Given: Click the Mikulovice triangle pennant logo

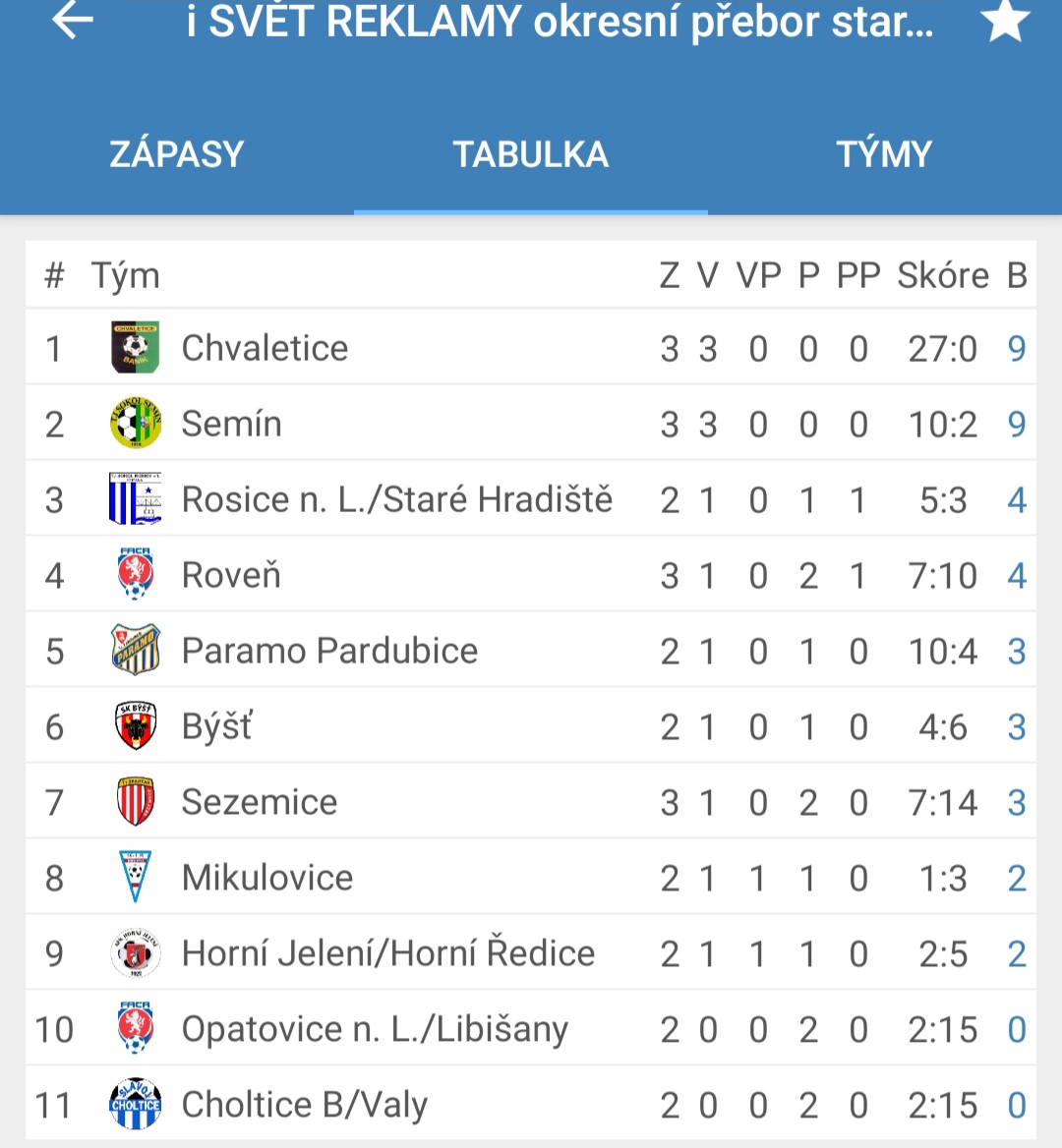Looking at the screenshot, I should 135,877.
